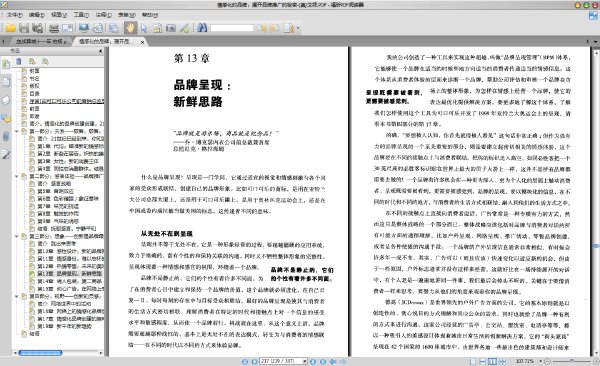
Task: Click the Open folder toolbar icon
Action: [x=10, y=28]
